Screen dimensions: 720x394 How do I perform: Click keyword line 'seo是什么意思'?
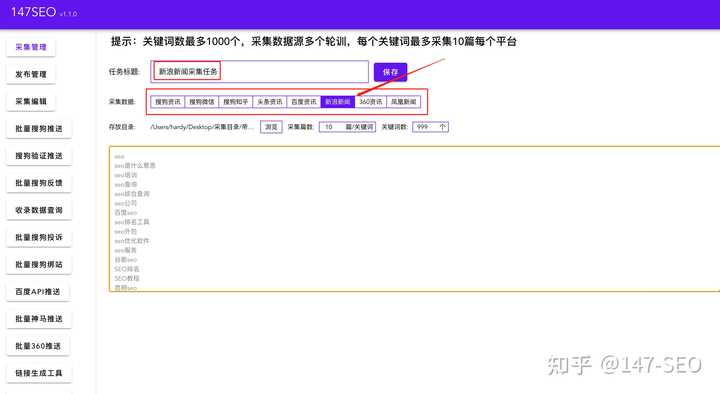[135, 165]
